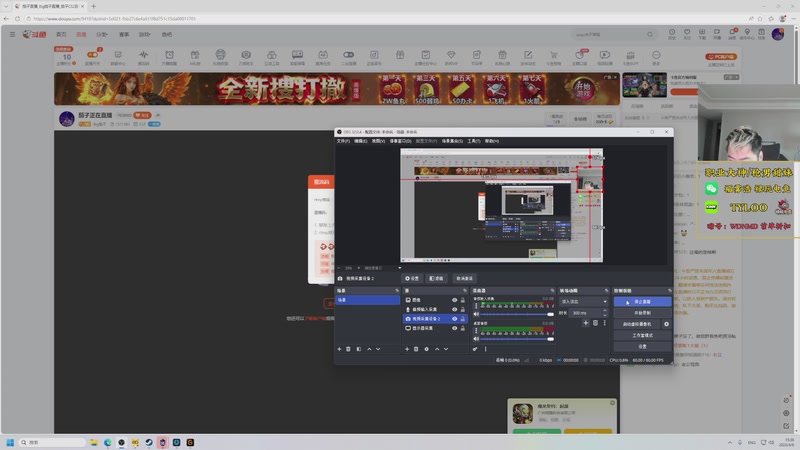Toggle the lock on 视频采集设备 2 source
The image size is (800, 450).
click(463, 318)
